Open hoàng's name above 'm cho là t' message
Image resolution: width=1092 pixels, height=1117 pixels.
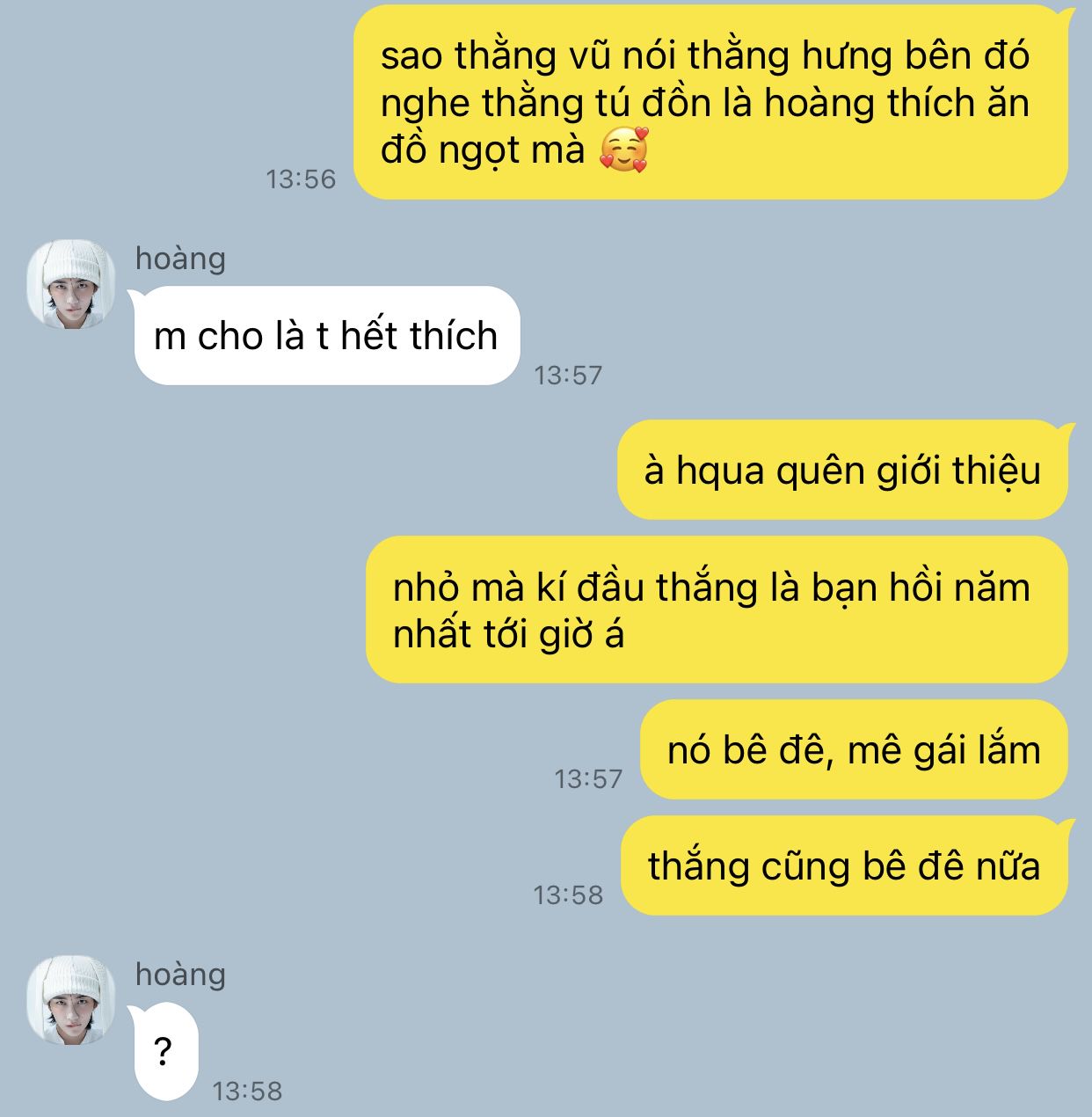pyautogui.click(x=180, y=259)
